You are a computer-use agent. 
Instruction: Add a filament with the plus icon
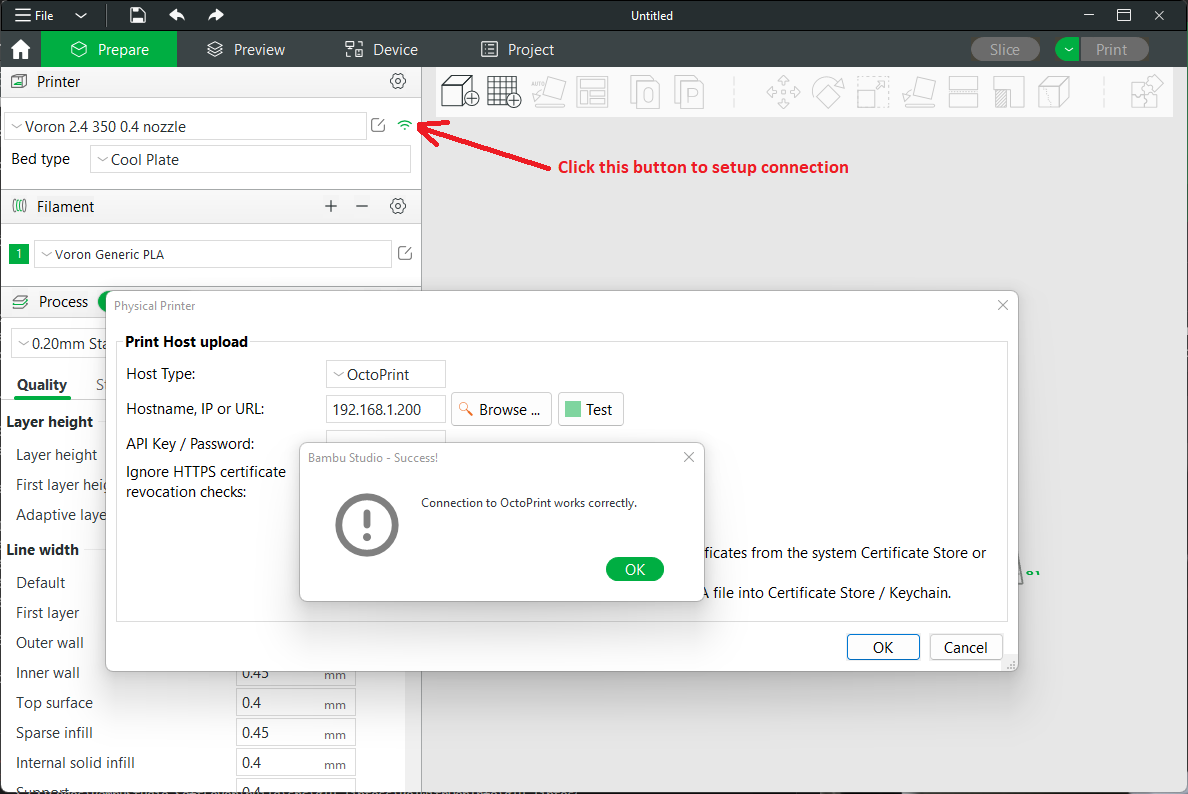tap(331, 206)
